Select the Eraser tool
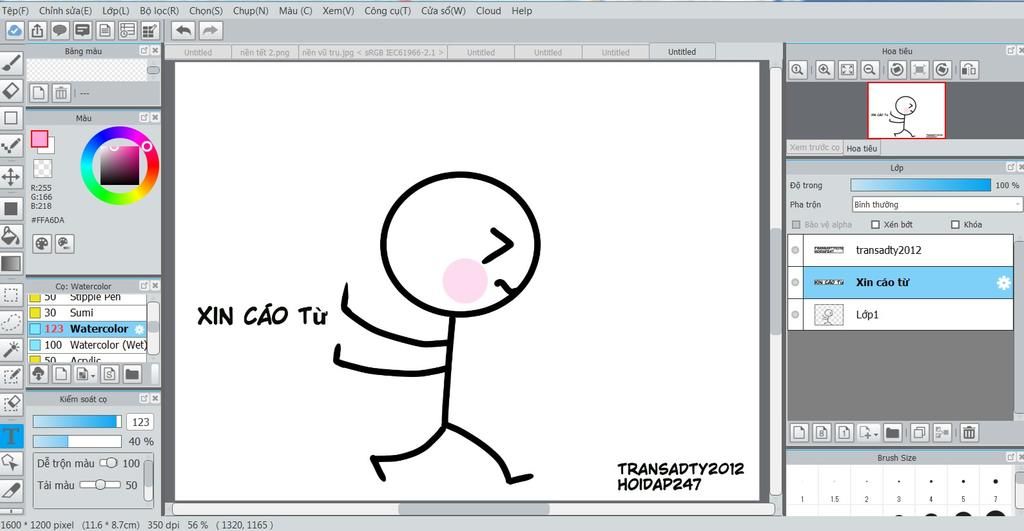This screenshot has height=531, width=1024. pyautogui.click(x=11, y=90)
